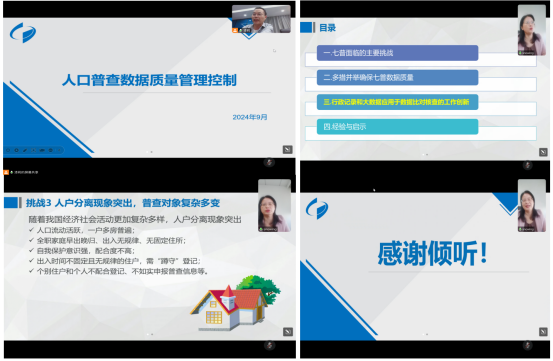This screenshot has height=361, width=553.
Task: Click fullscreen icon on the 挑战3 slide panel
Action: pyautogui.click(x=288, y=332)
